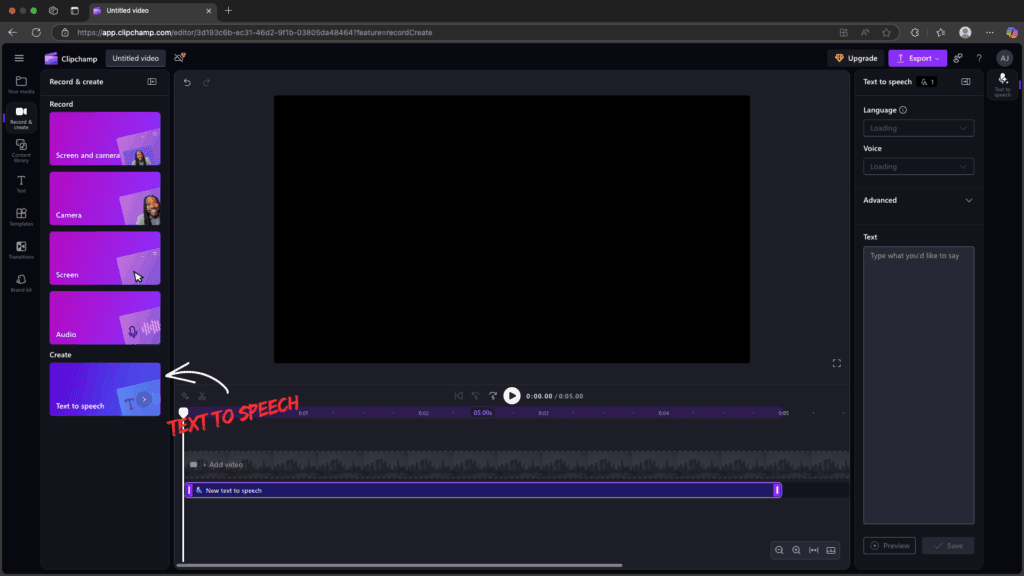Screen dimensions: 1024x576
Task: Open the Text panel in the sidebar
Action: (20, 184)
